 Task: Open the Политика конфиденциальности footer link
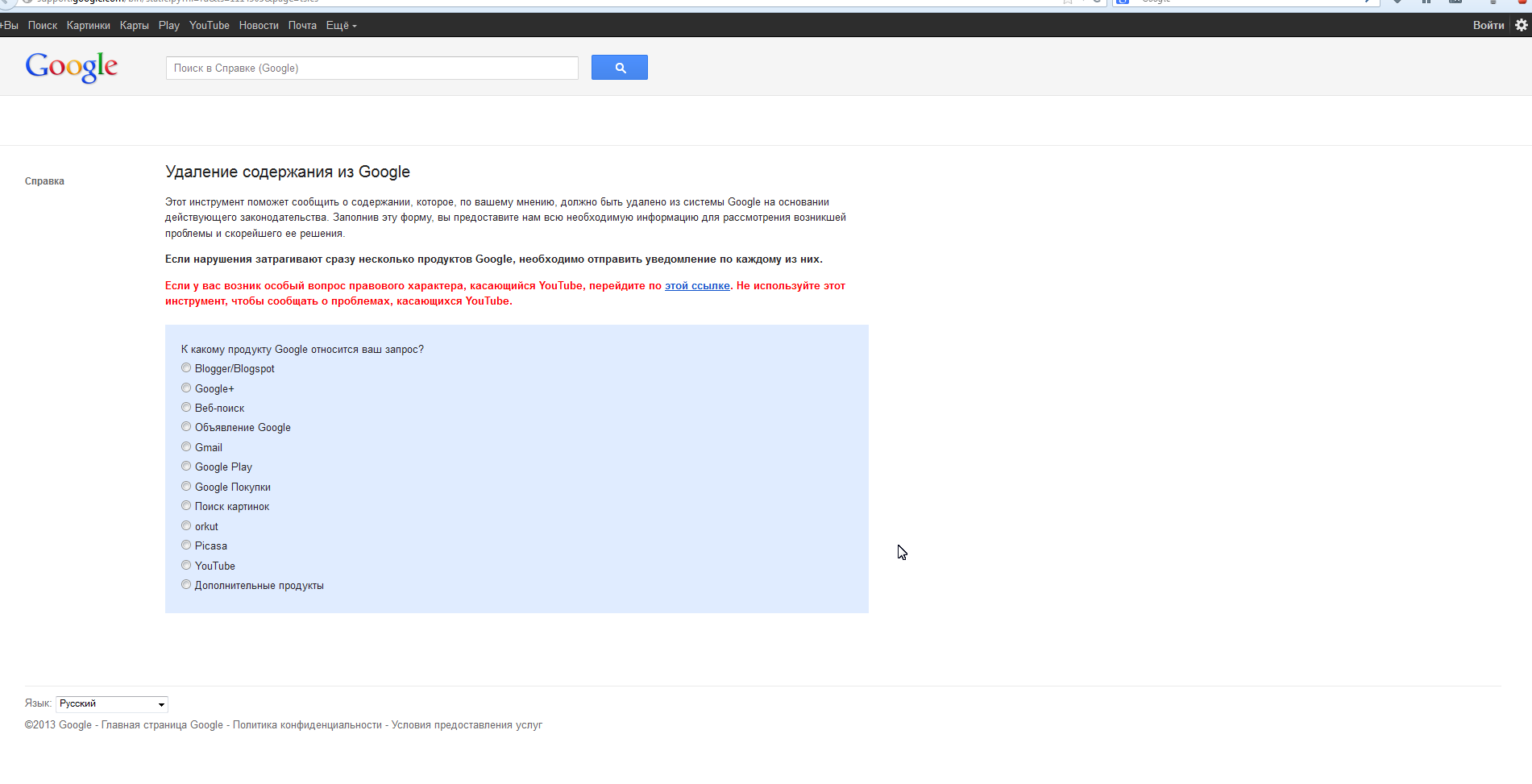click(307, 725)
